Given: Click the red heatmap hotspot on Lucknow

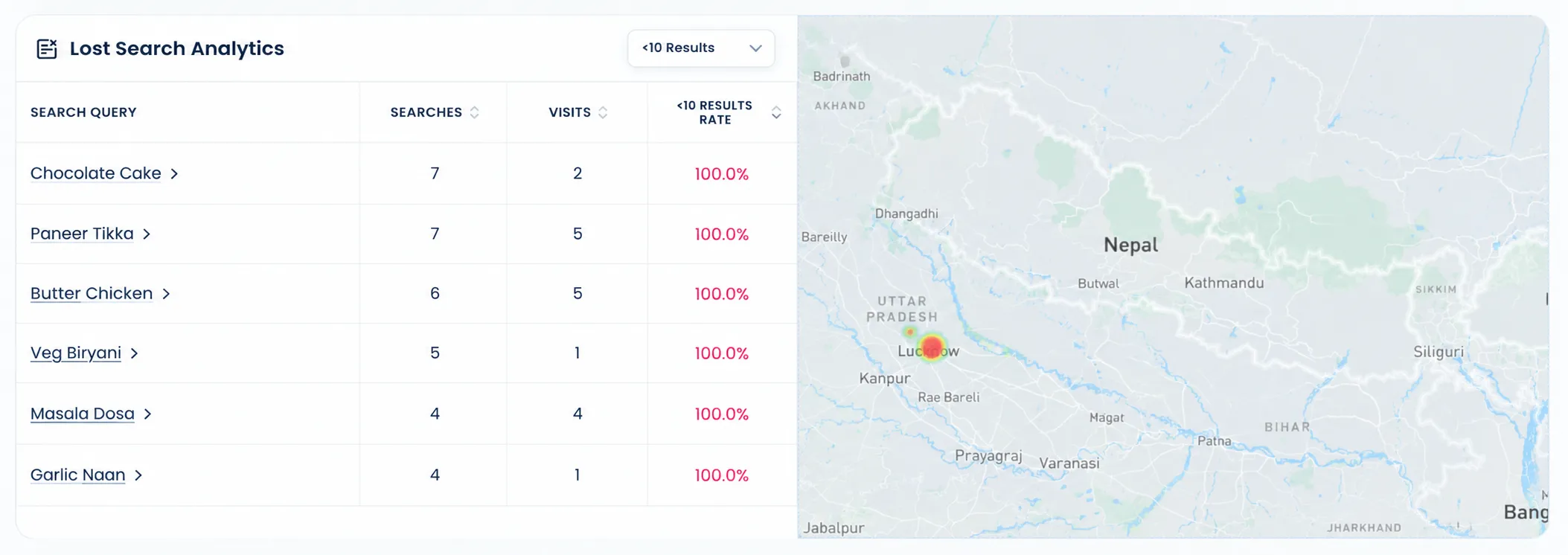Looking at the screenshot, I should [x=932, y=347].
